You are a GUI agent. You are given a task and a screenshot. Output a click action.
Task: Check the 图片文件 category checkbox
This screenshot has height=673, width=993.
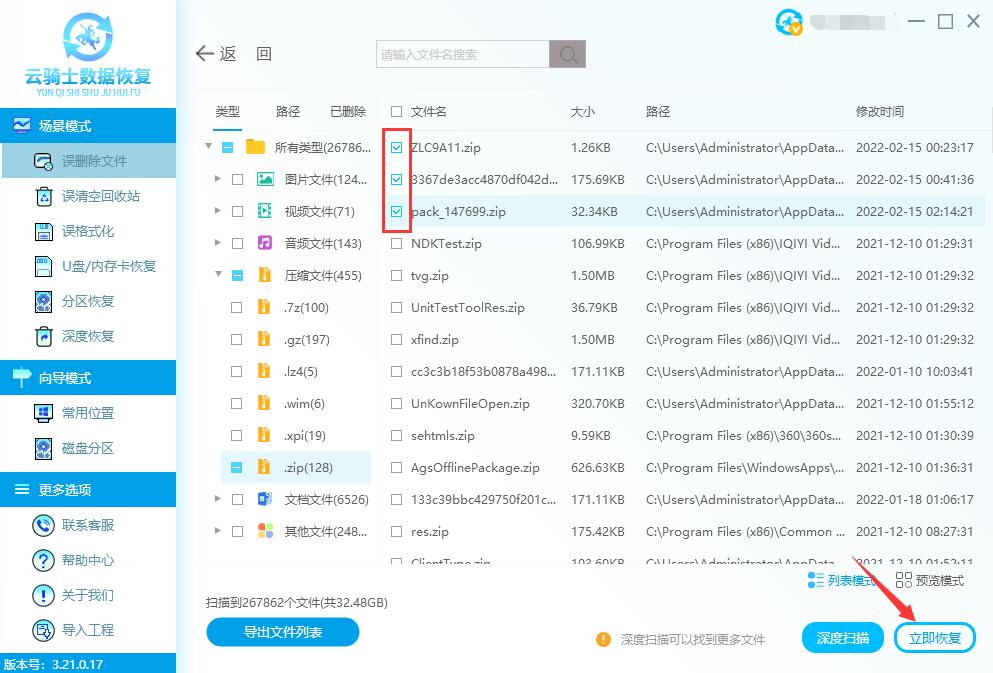[237, 180]
